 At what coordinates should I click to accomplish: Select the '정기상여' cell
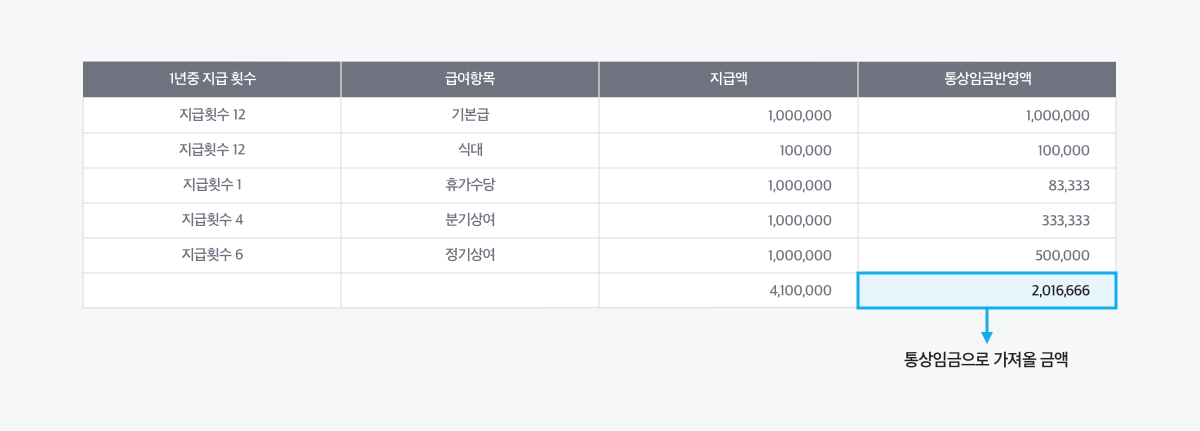(470, 255)
